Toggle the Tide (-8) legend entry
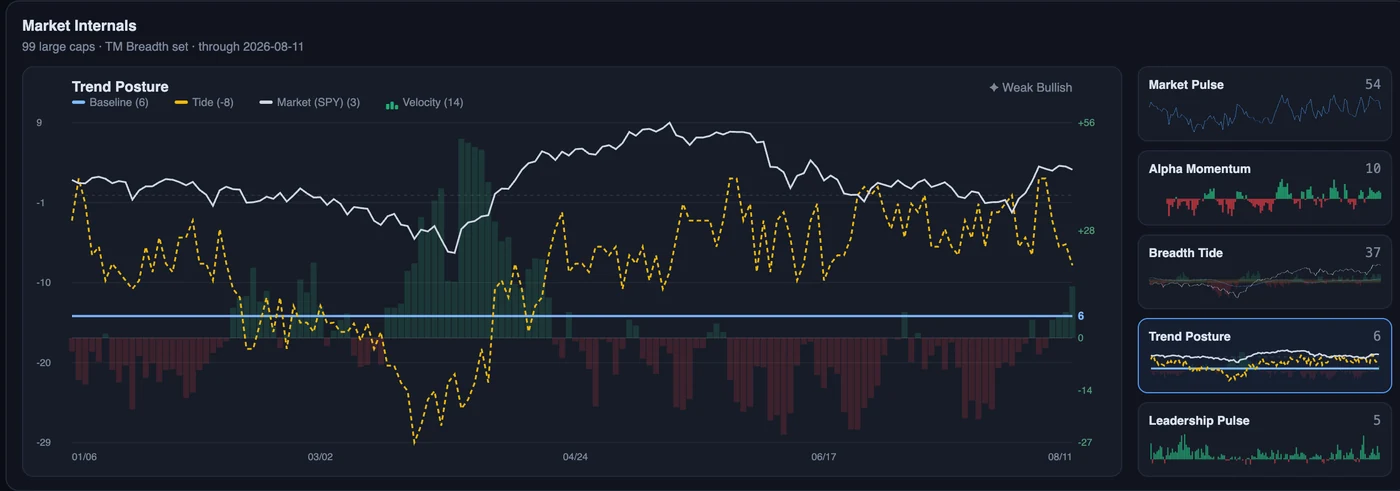Image resolution: width=1400 pixels, height=491 pixels. [x=204, y=103]
